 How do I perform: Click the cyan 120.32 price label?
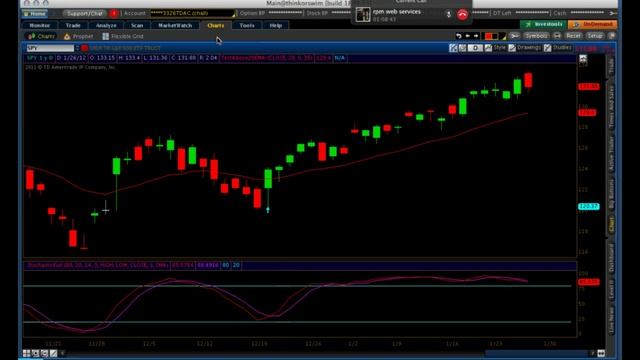[589, 207]
